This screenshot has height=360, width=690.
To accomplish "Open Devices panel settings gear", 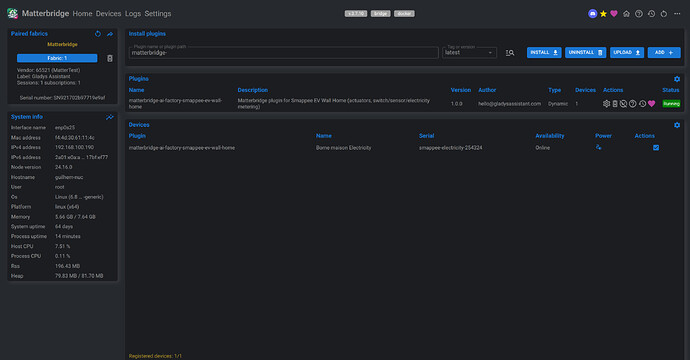I will (677, 125).
